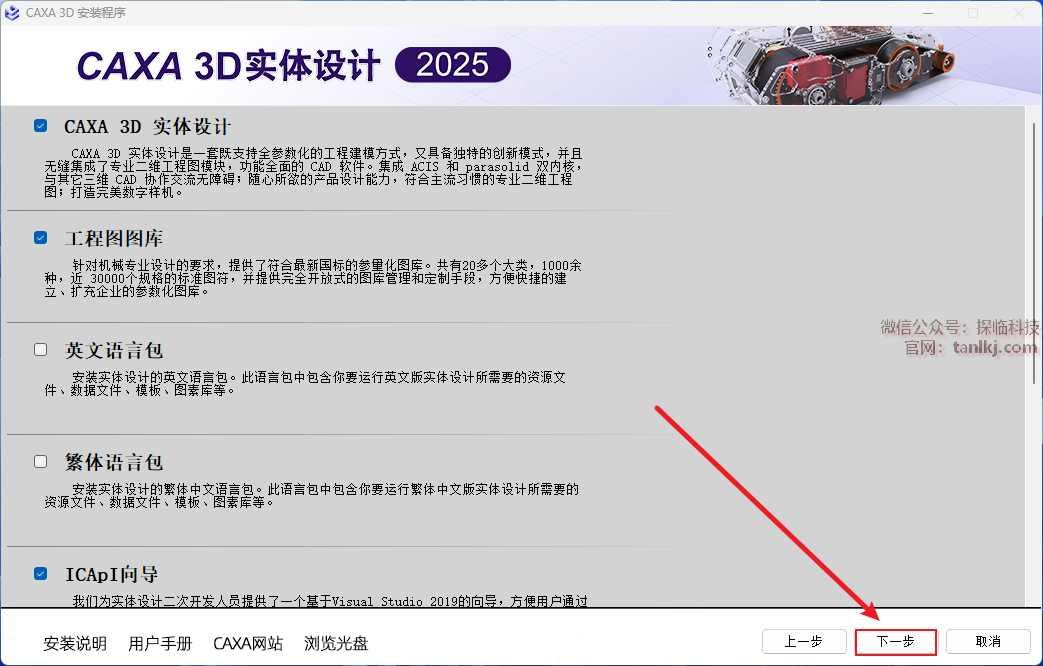Click the 英文语言包 heading text
Viewport: 1043px width, 666px height.
click(114, 350)
